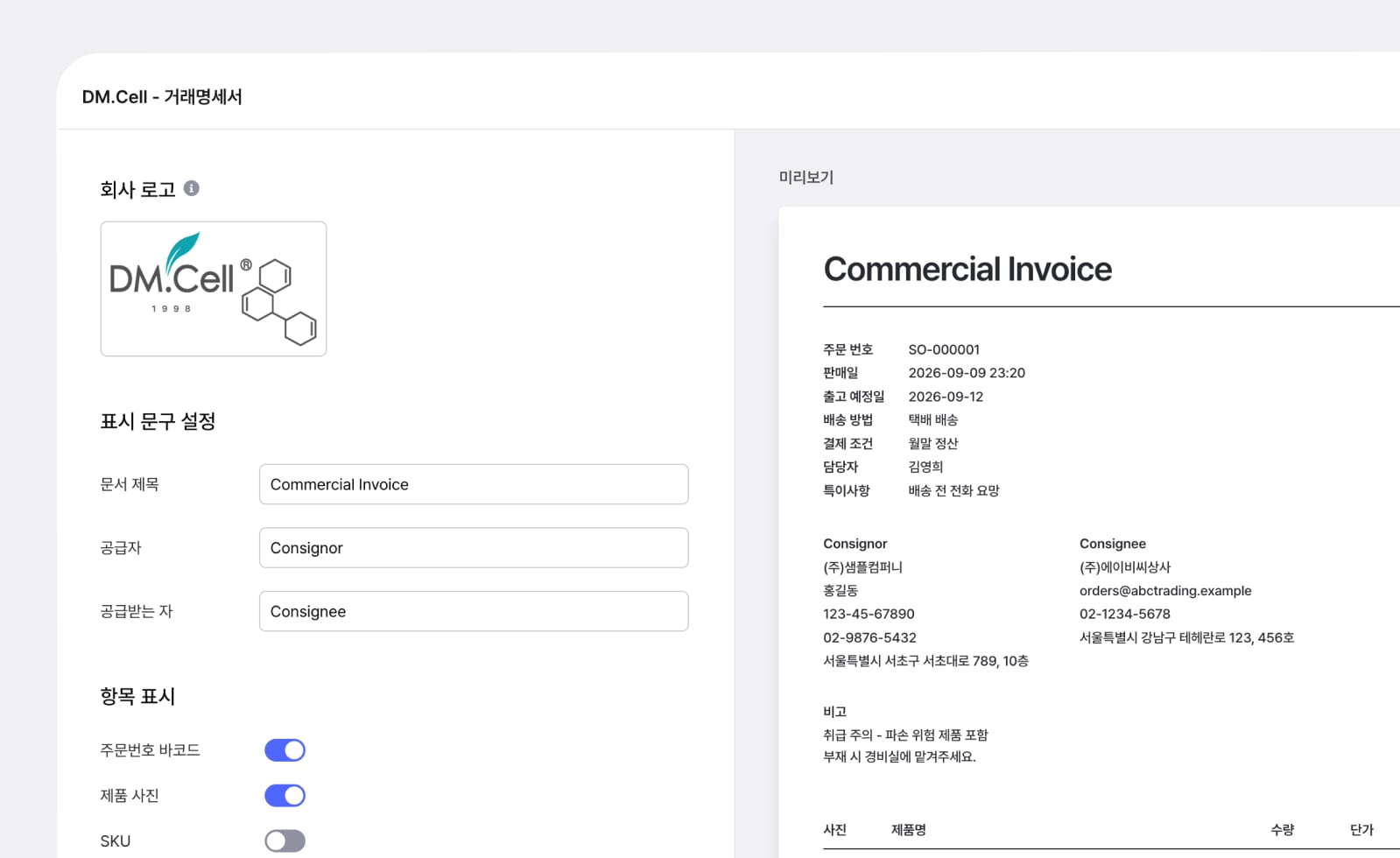Enable the SKU switch
This screenshot has height=858, width=1400.
click(285, 841)
